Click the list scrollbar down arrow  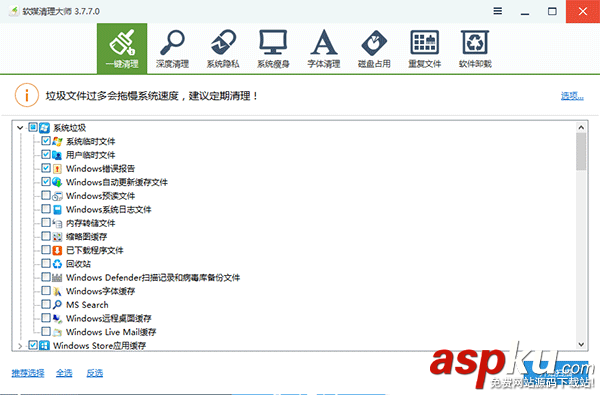coord(581,344)
